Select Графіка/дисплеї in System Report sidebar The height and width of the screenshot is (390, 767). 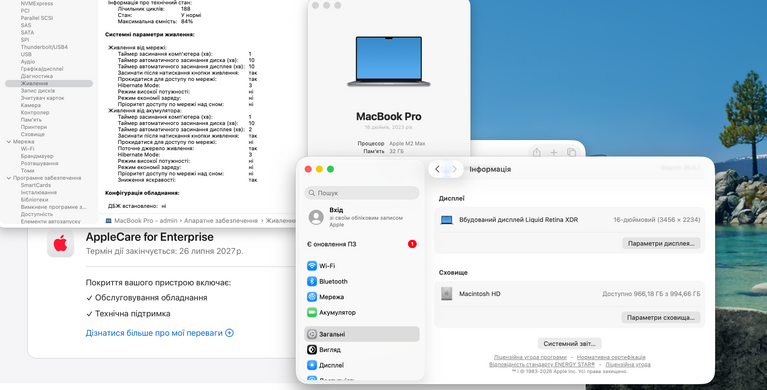[x=42, y=69]
